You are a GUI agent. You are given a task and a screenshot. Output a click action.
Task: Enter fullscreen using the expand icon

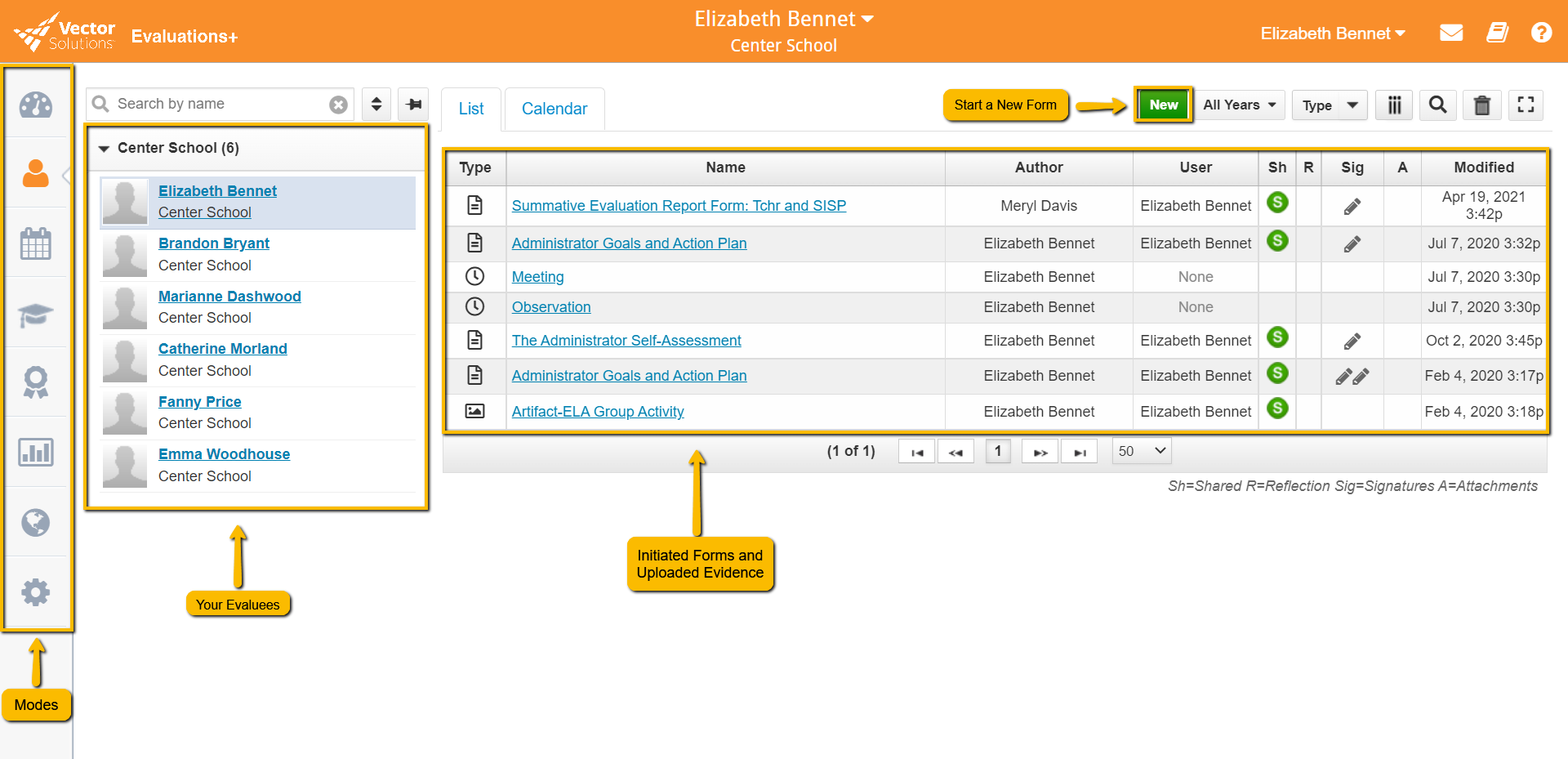(1526, 105)
